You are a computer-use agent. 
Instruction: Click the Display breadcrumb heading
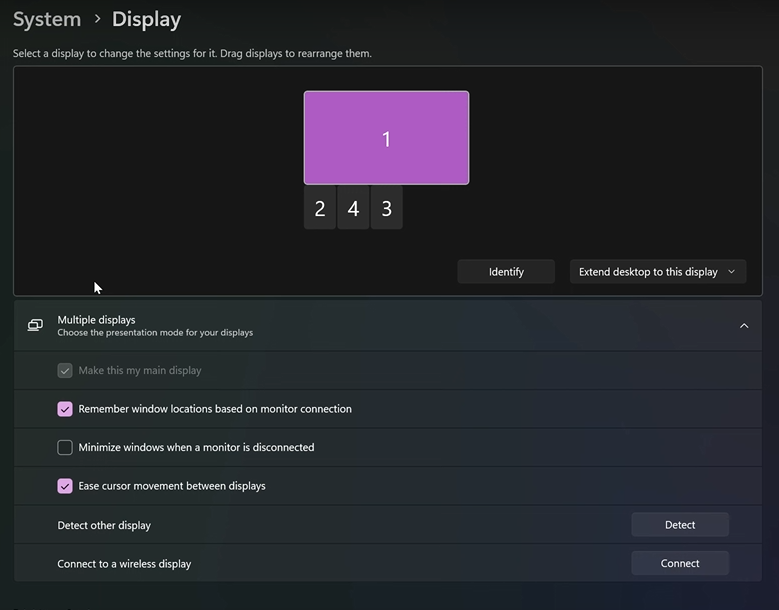click(146, 19)
